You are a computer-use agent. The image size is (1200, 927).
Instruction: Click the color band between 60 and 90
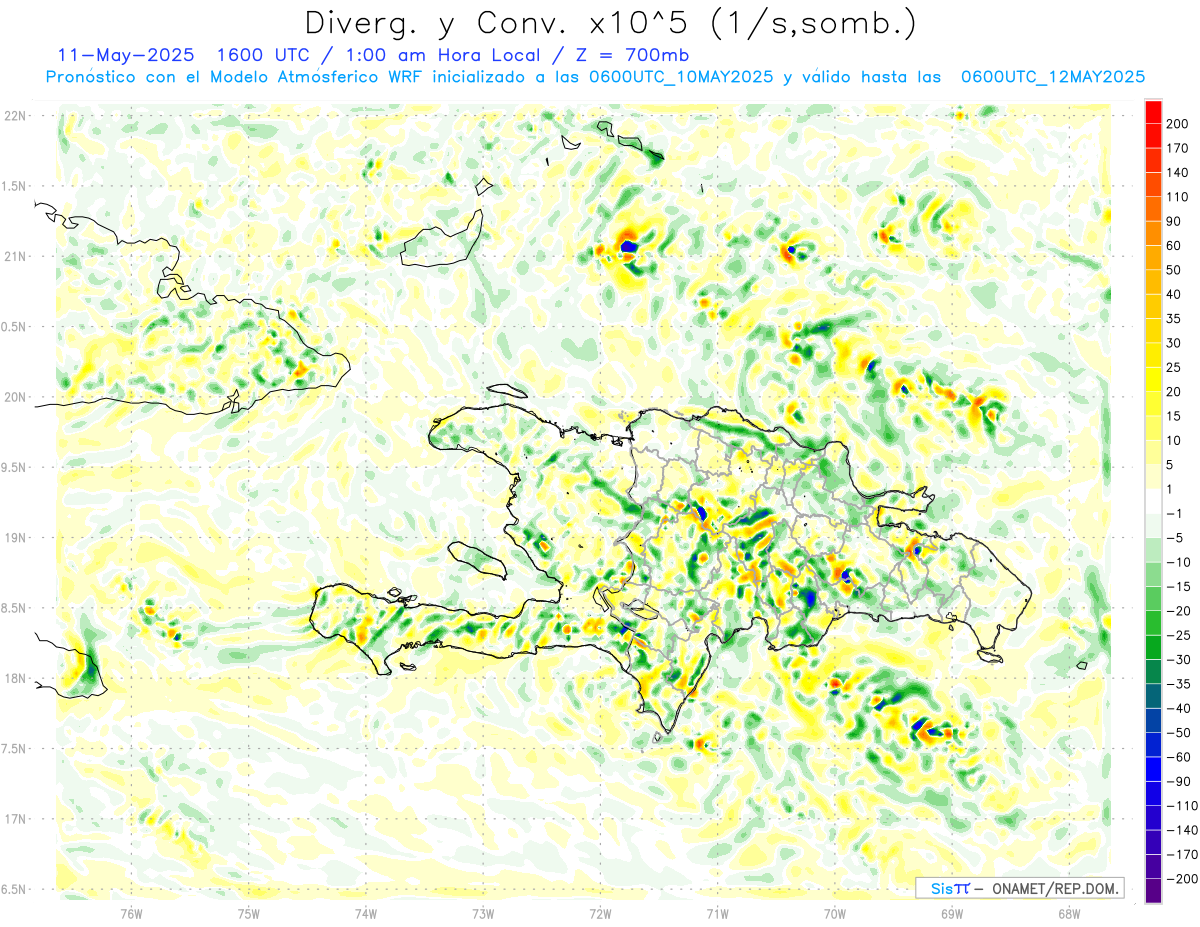coord(1153,233)
